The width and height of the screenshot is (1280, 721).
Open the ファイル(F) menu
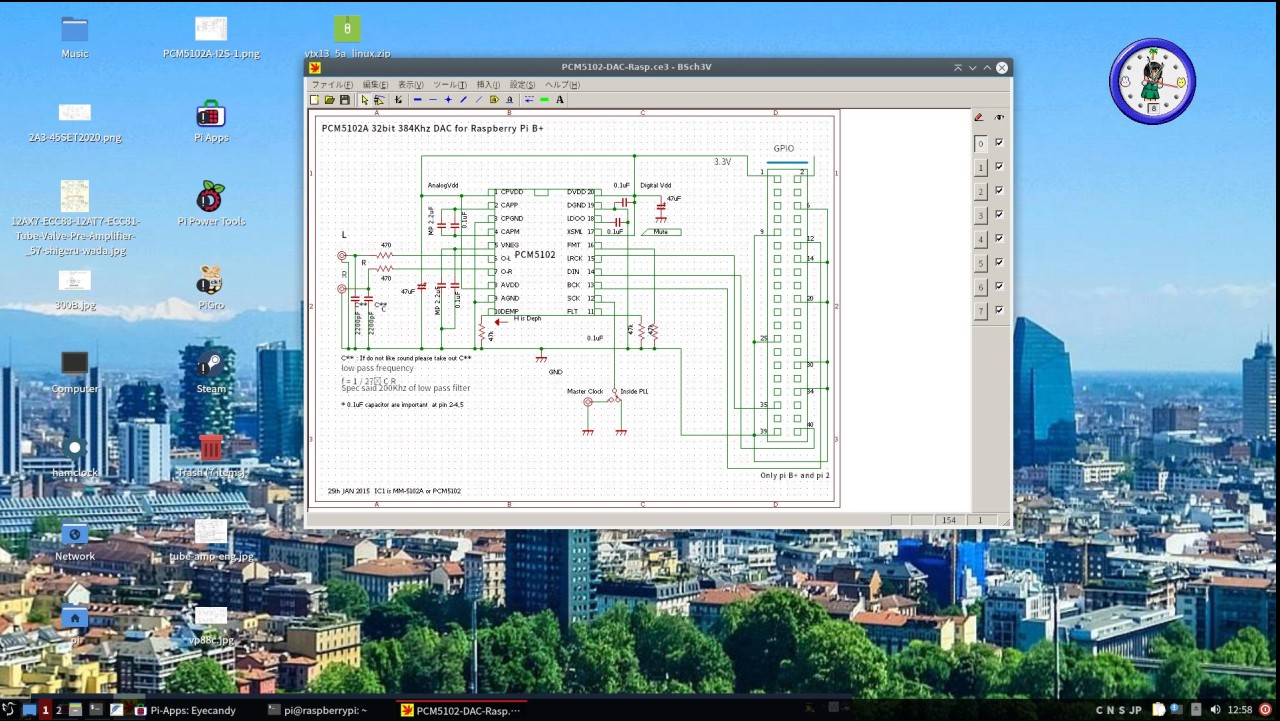(x=332, y=85)
